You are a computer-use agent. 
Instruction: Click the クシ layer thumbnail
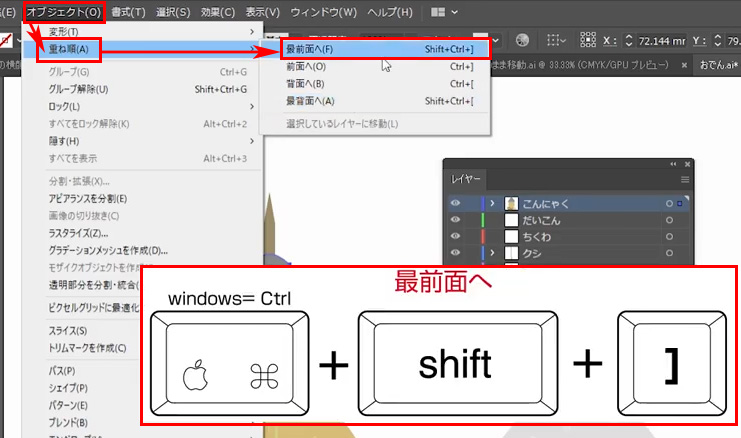[511, 253]
